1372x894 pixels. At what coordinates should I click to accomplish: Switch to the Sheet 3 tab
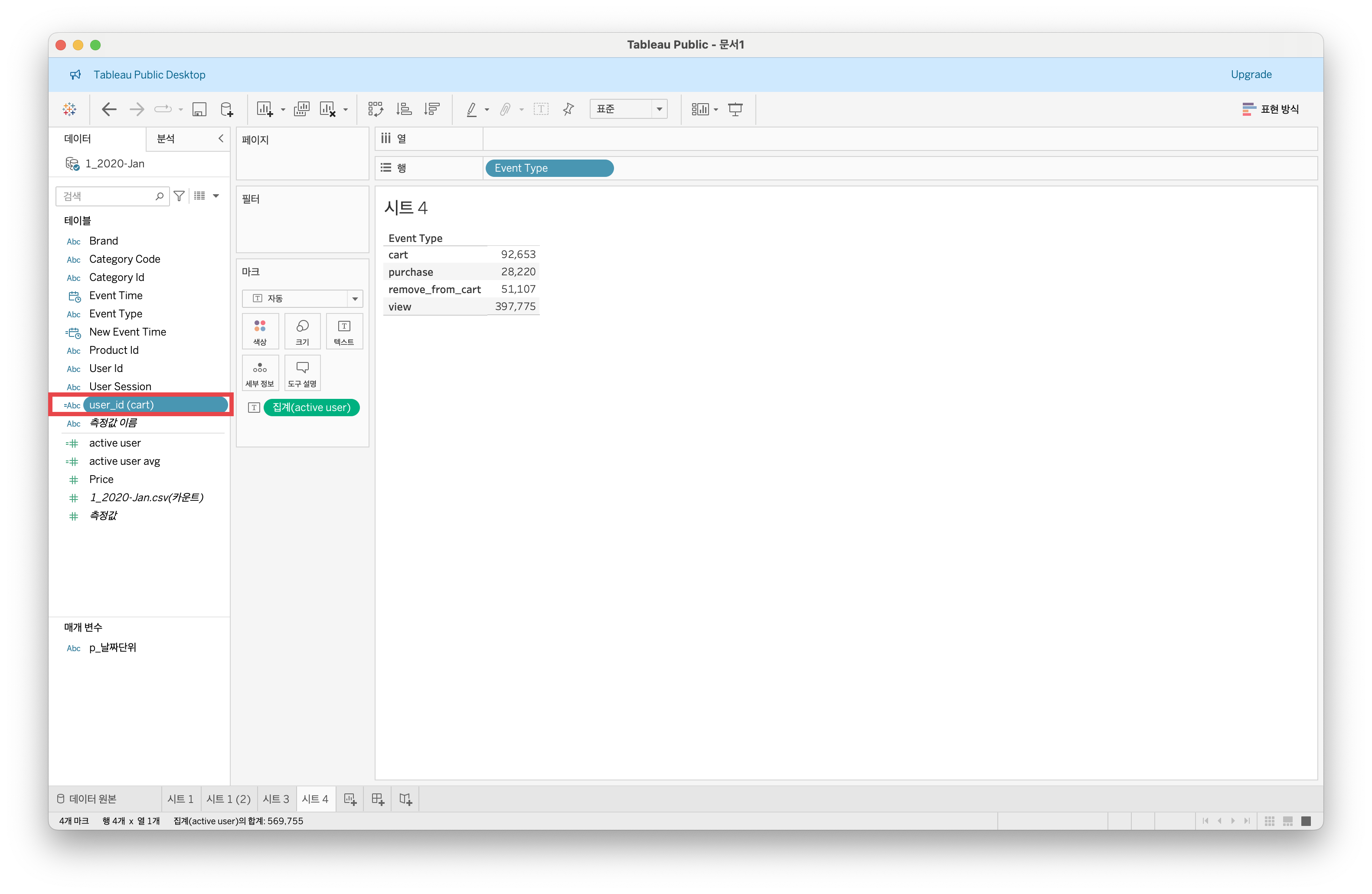[276, 799]
